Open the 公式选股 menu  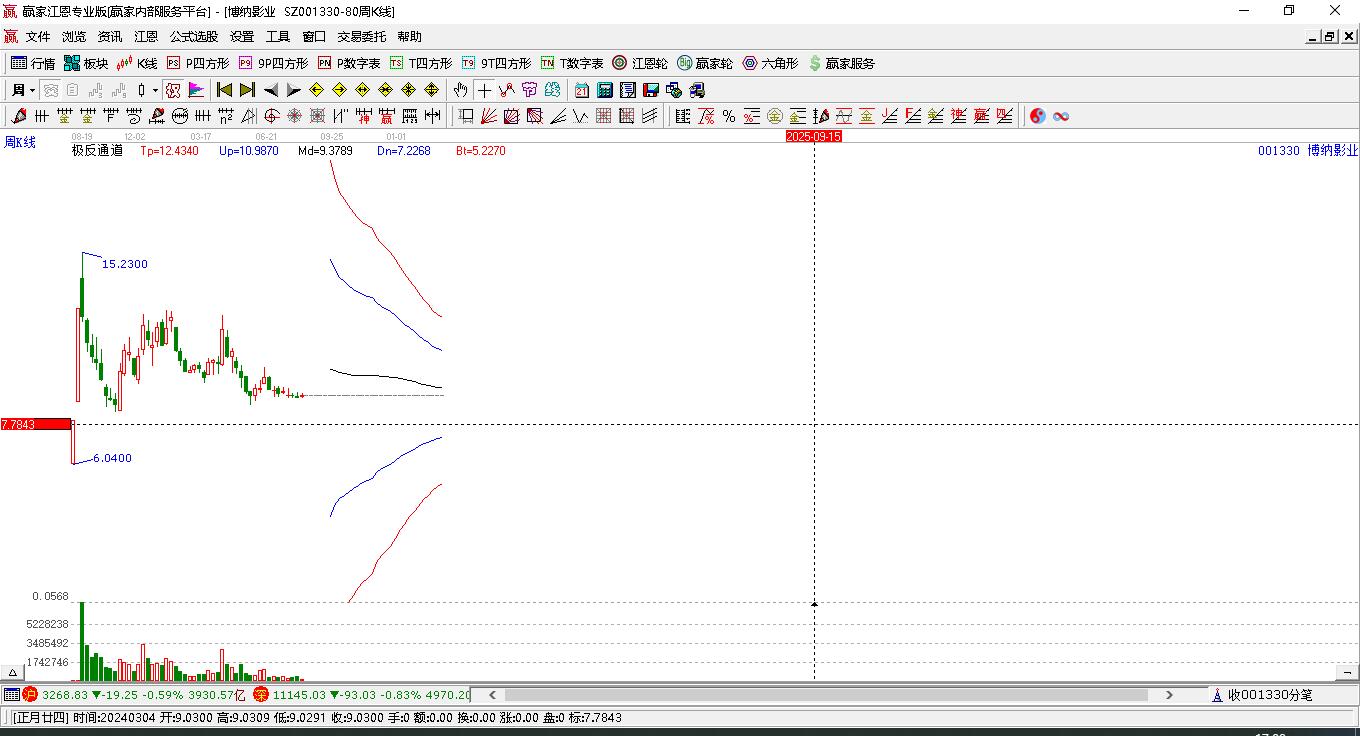(x=193, y=37)
